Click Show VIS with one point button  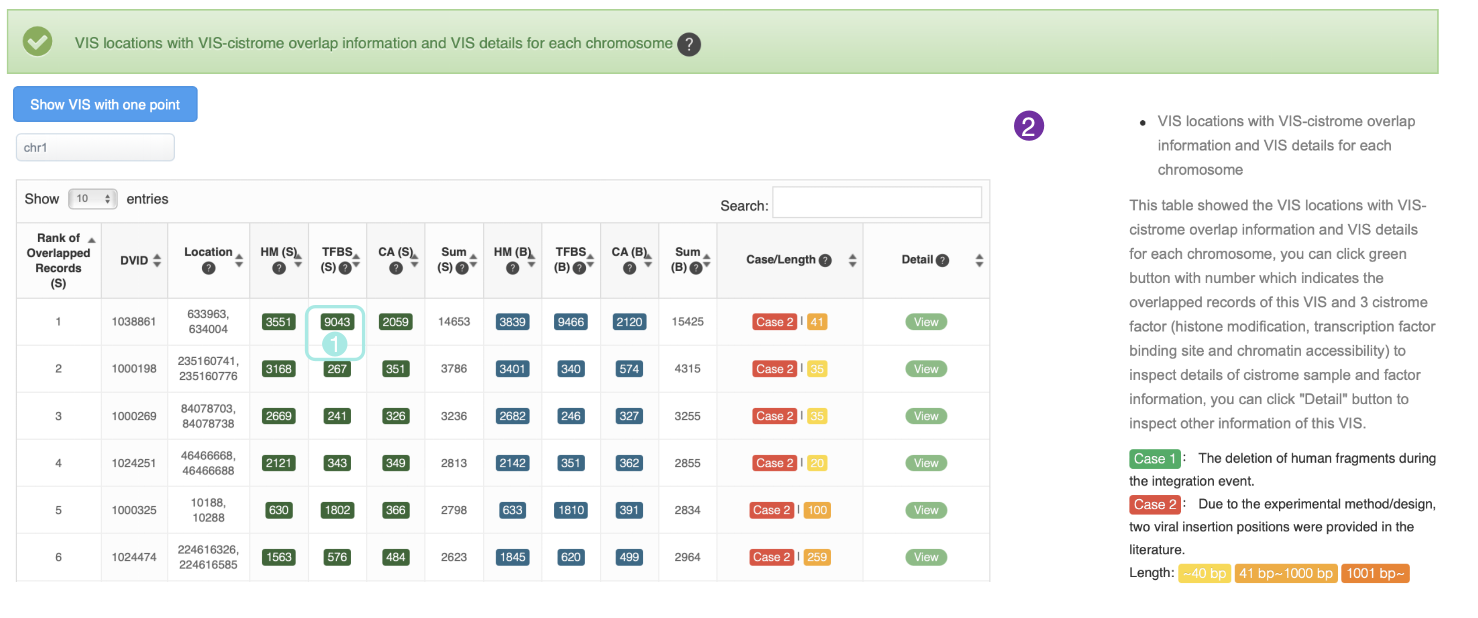(105, 104)
